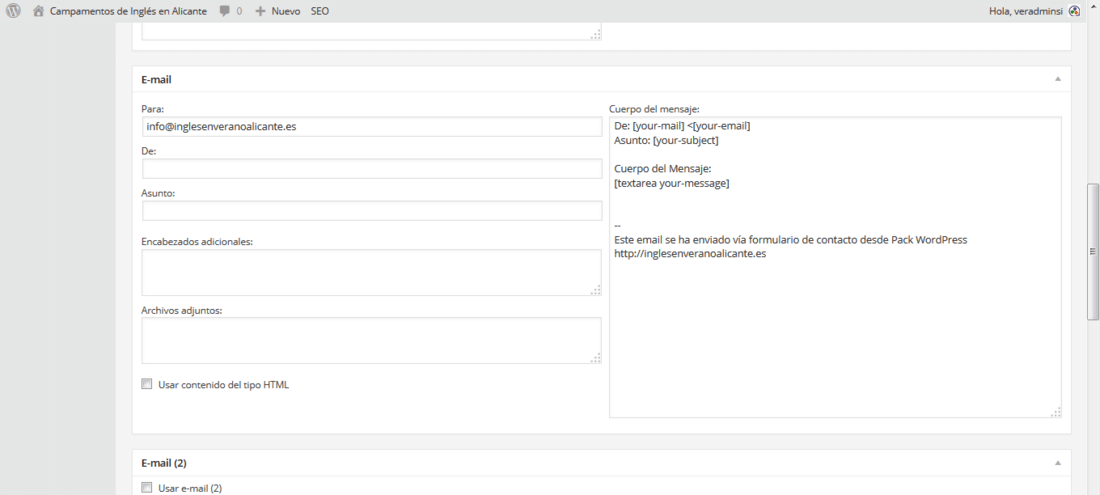Click the comment count 0 in admin bar
Viewport: 1100px width, 495px height.
point(239,11)
